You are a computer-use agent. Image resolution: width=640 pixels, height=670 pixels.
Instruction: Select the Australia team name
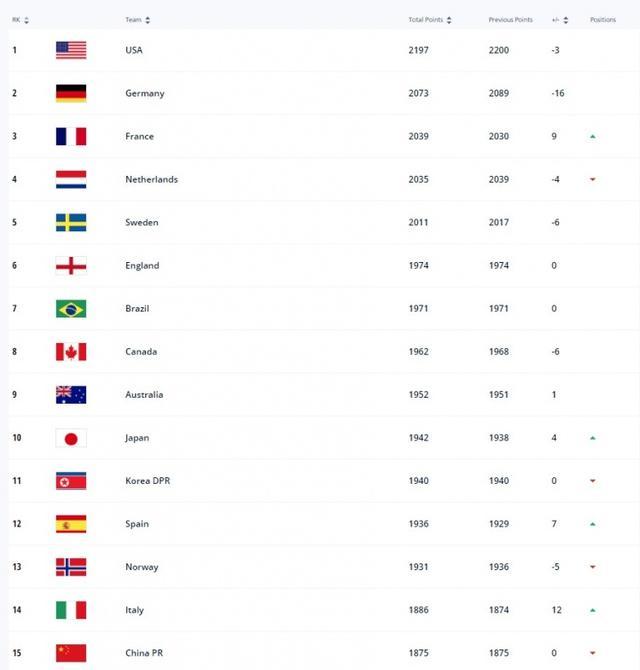point(144,394)
